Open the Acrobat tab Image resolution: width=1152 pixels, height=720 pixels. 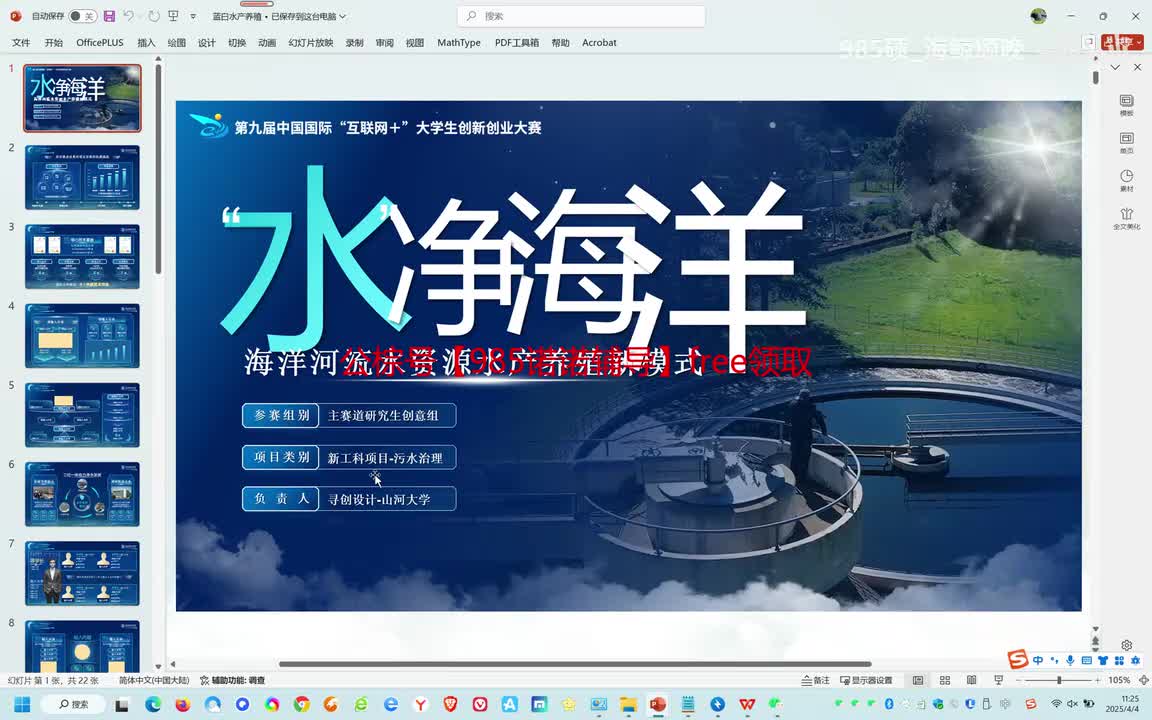click(599, 43)
